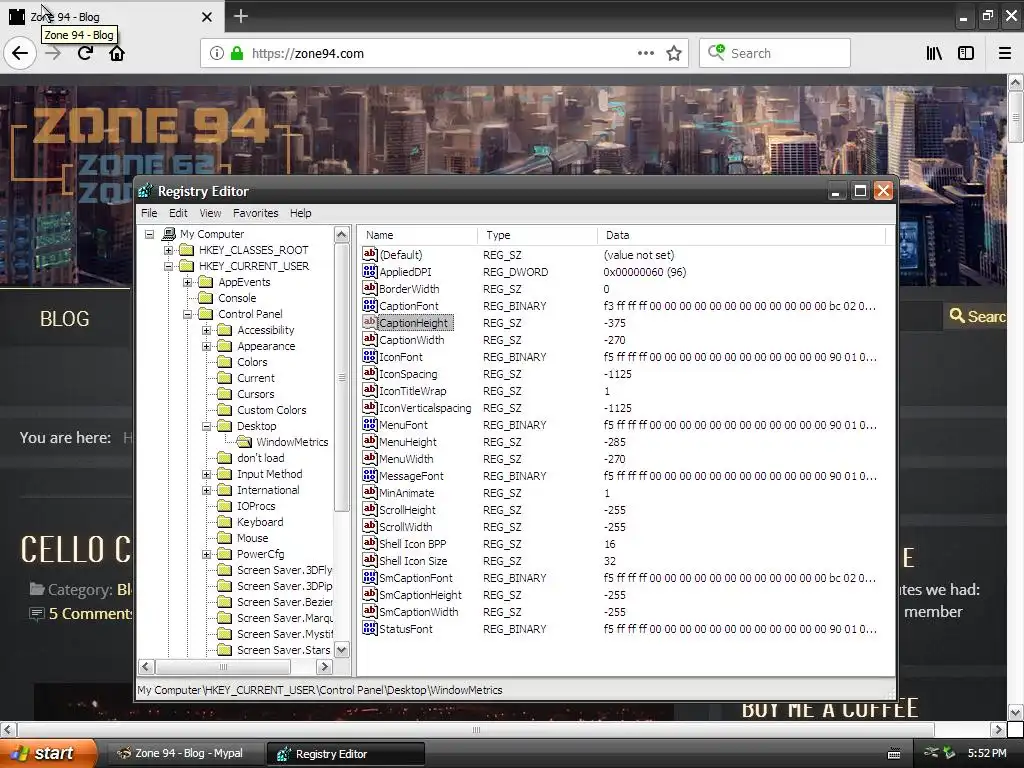Toggle the browser sidebar icon
Screen dimensions: 1024x768
tap(966, 54)
